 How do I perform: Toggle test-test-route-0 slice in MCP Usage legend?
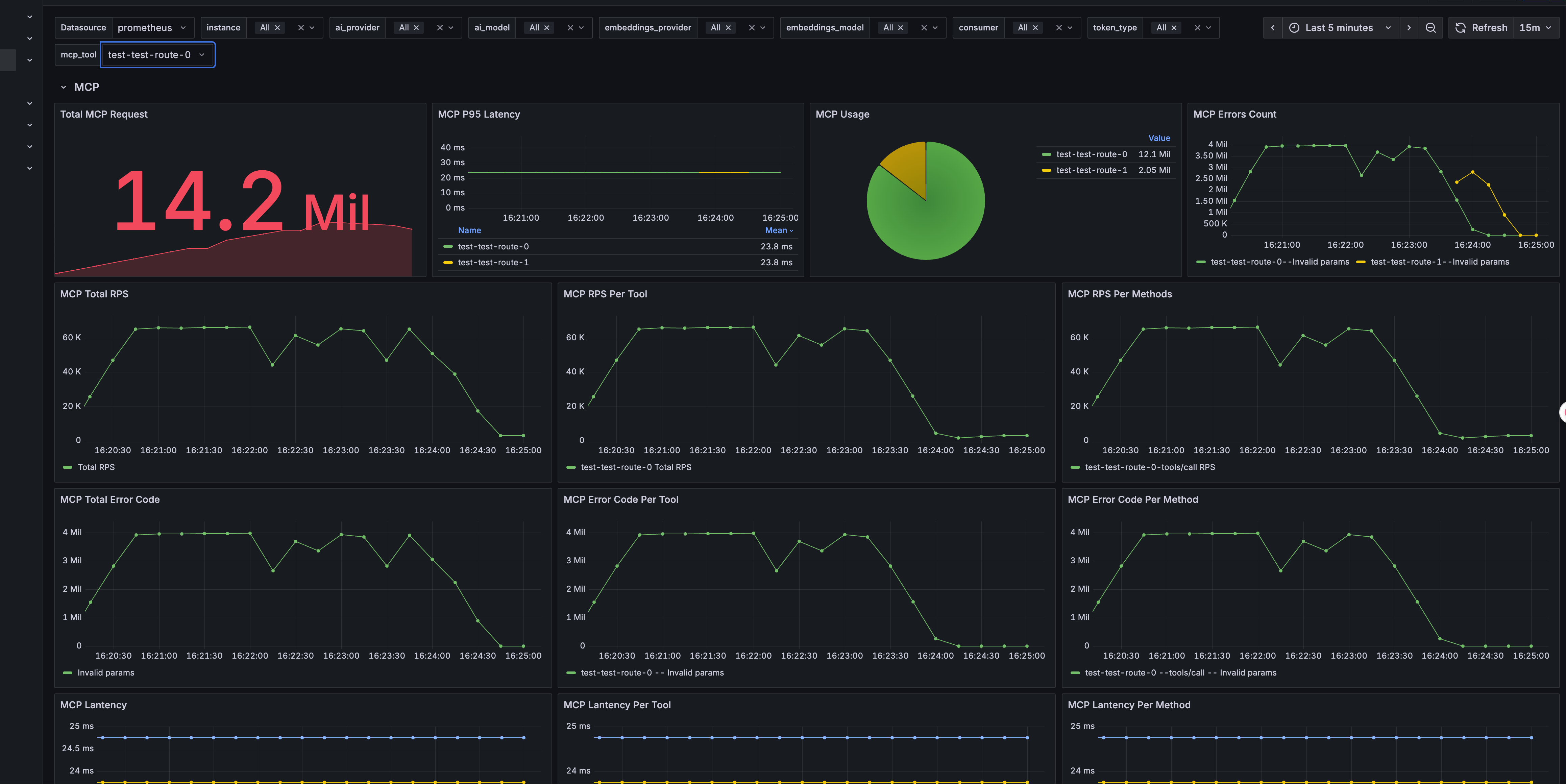coord(1091,154)
